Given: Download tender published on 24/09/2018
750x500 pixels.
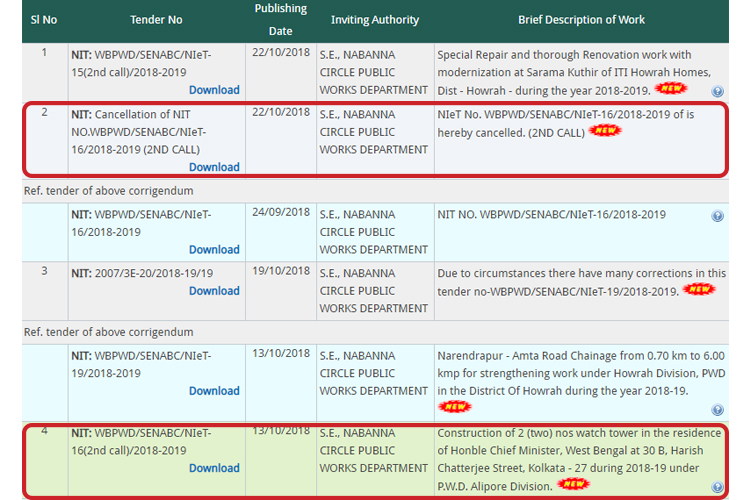Looking at the screenshot, I should [x=214, y=250].
